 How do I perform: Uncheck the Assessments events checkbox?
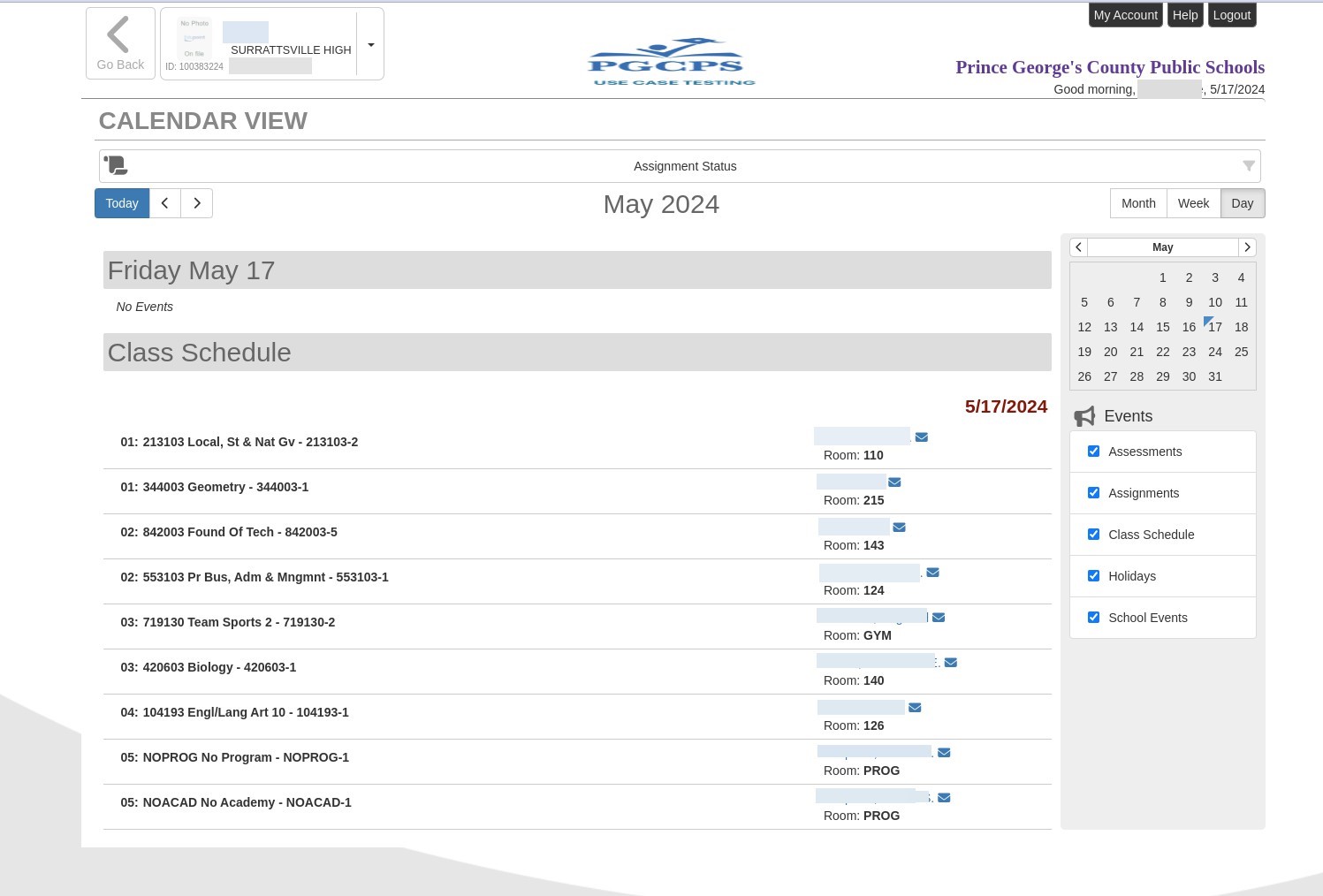[1093, 452]
